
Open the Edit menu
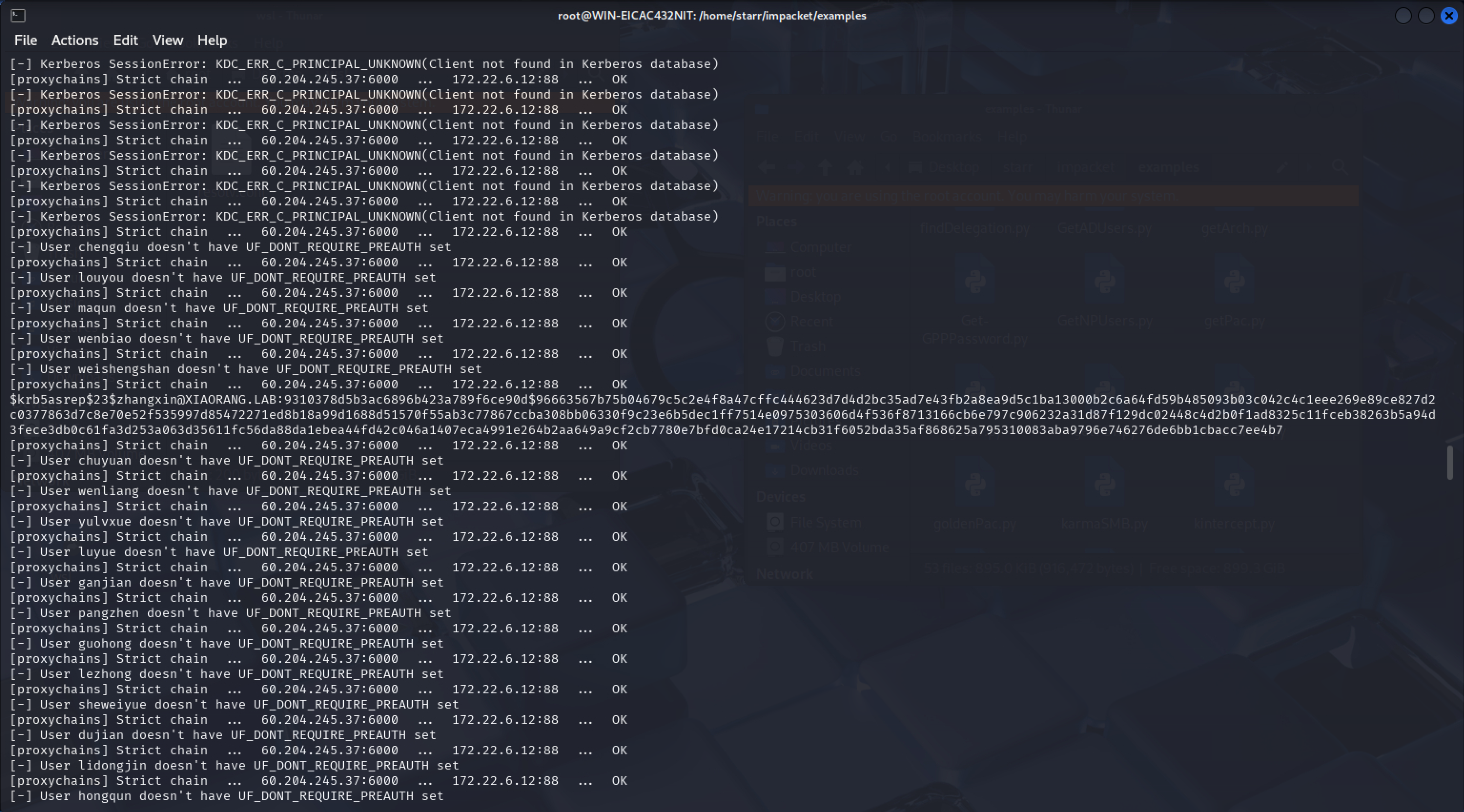coord(125,41)
